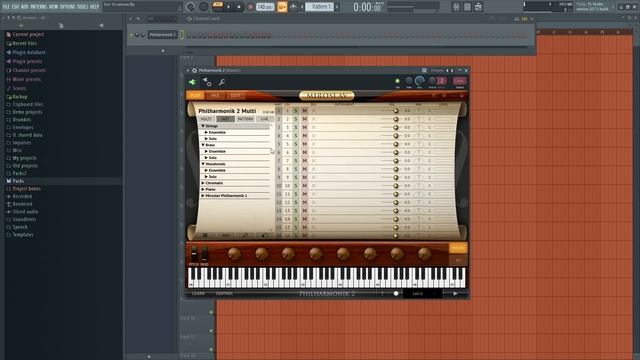This screenshot has height=360, width=640.
Task: Switch to the MIX tab in Philharmonik
Action: click(x=215, y=96)
